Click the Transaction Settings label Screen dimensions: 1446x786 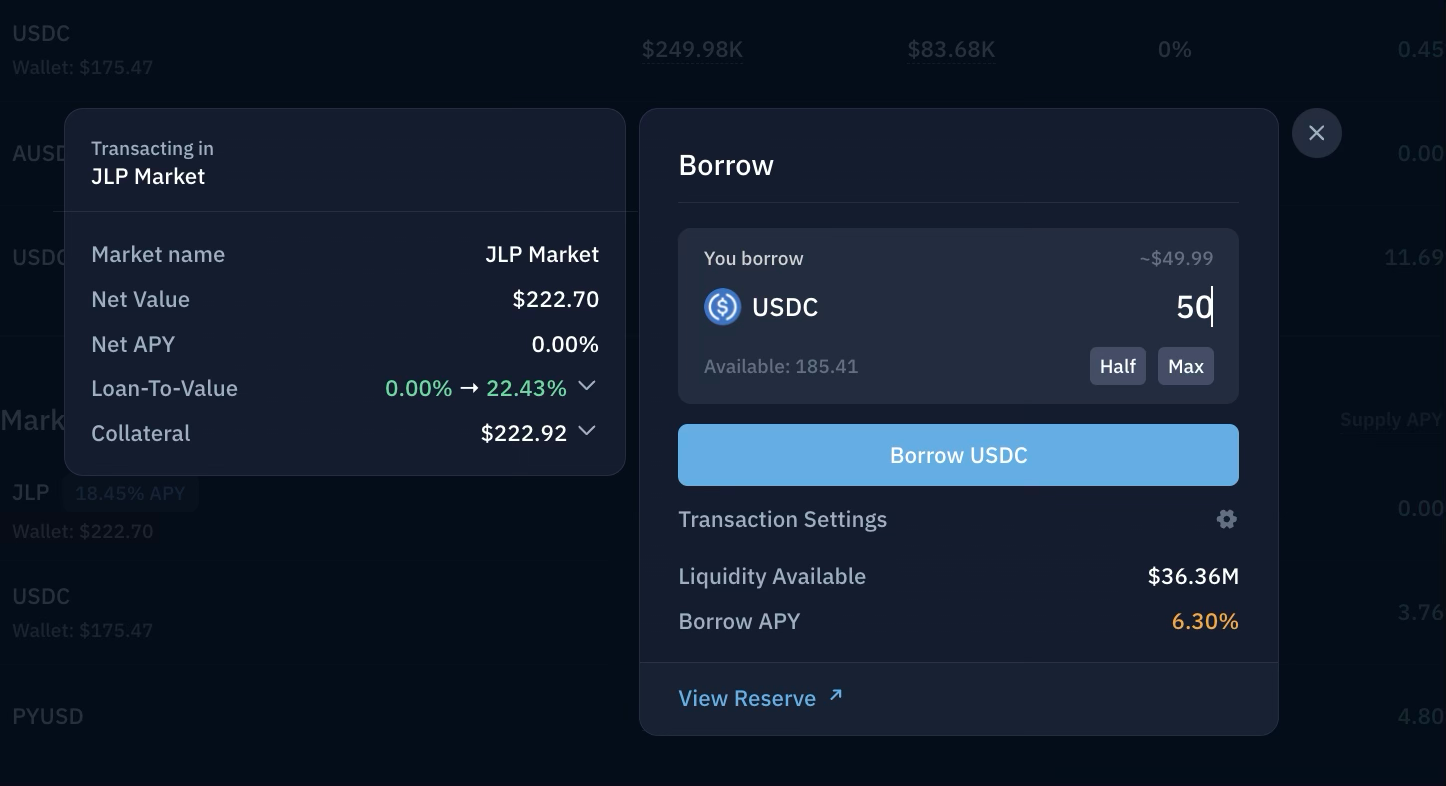tap(782, 519)
